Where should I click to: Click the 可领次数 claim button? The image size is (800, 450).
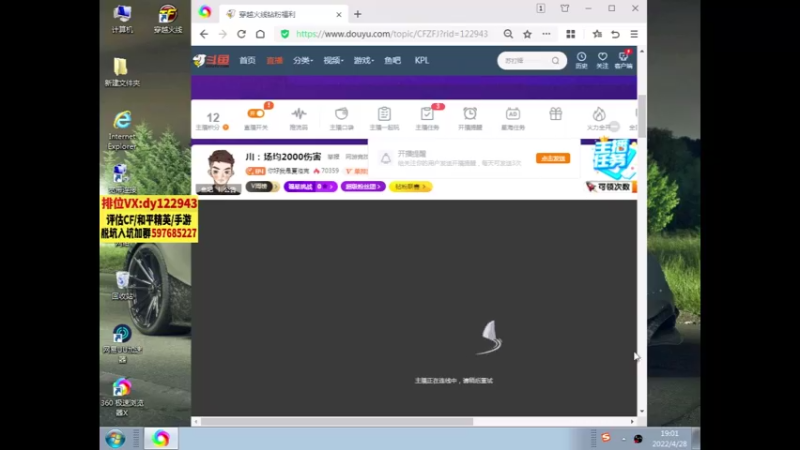point(611,187)
